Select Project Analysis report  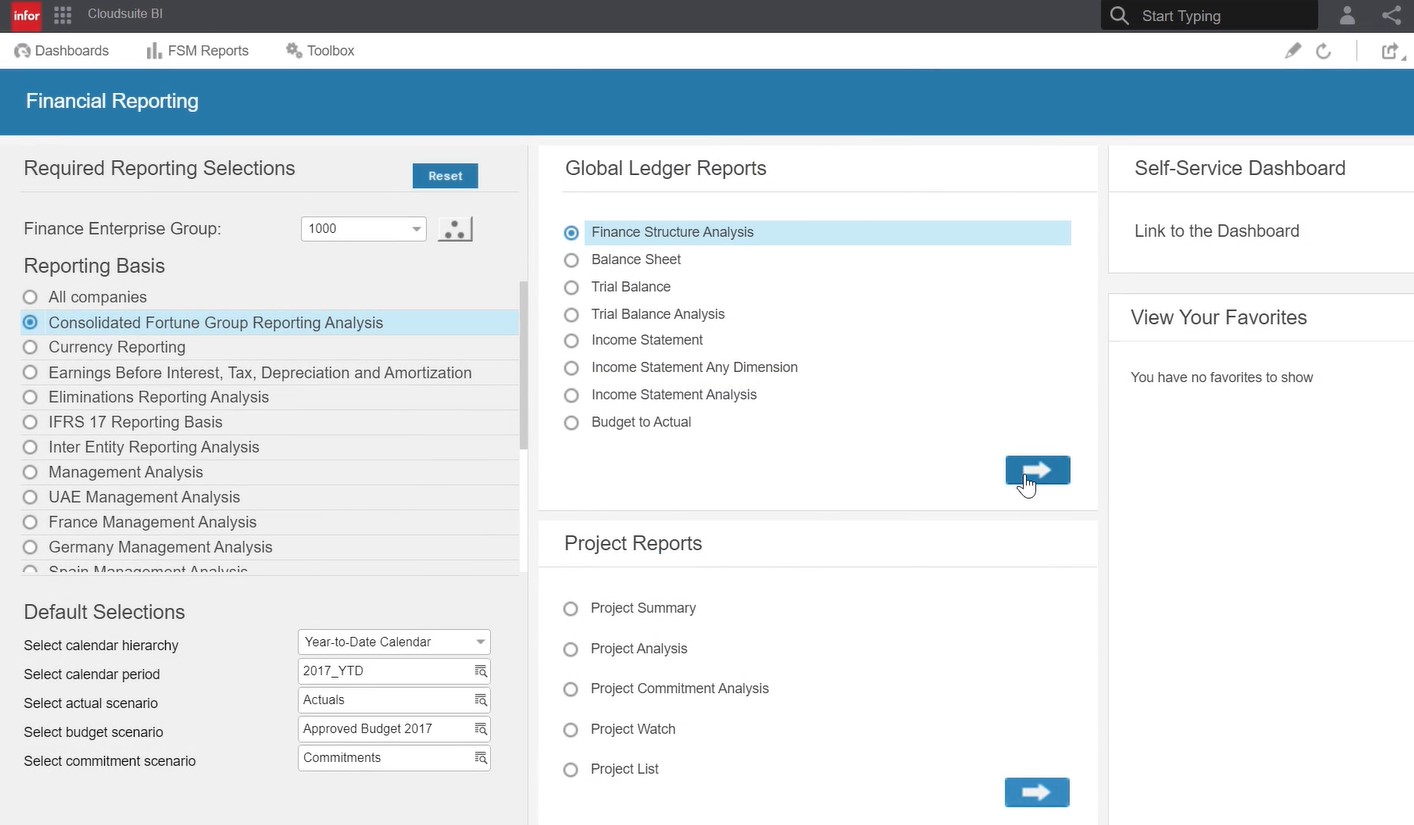(x=627, y=649)
